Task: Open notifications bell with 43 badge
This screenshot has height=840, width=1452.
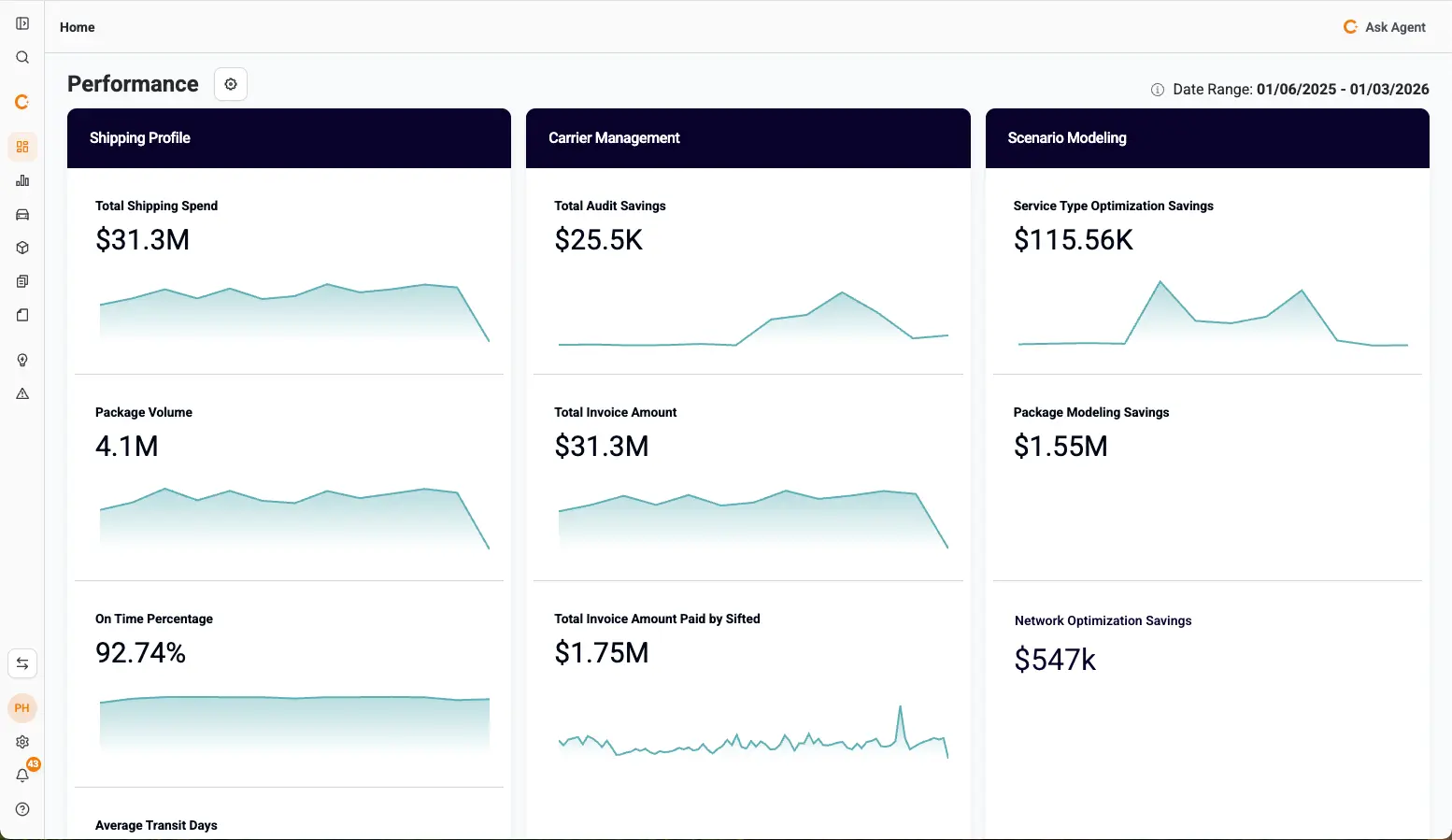Action: click(x=22, y=775)
